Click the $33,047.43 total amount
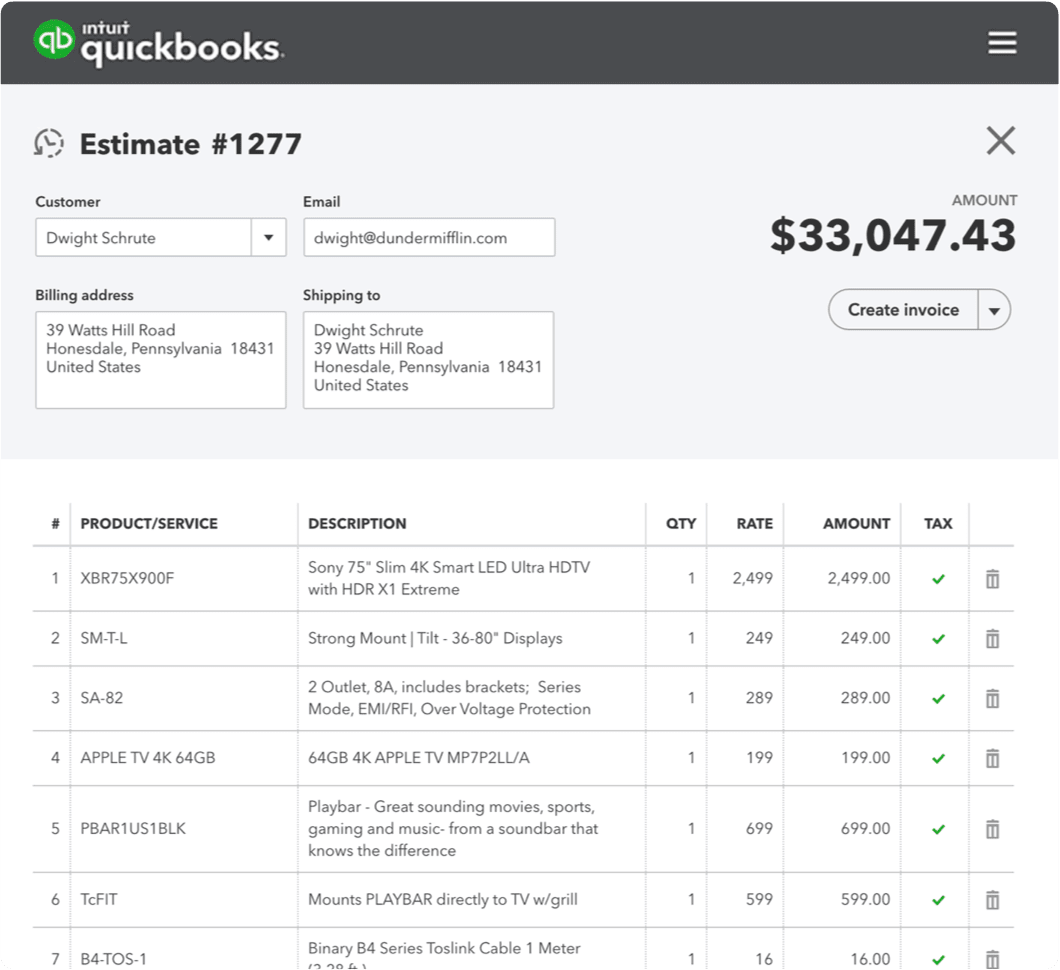 tap(892, 235)
